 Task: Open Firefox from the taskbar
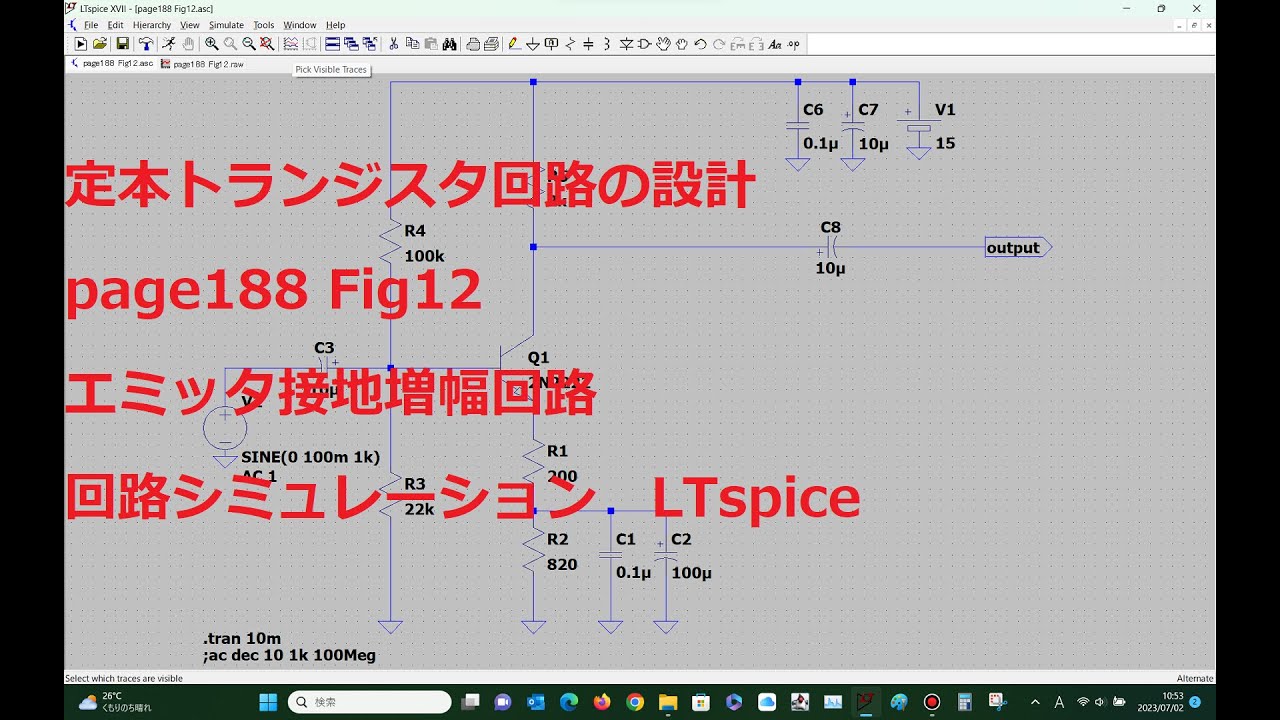coord(601,702)
